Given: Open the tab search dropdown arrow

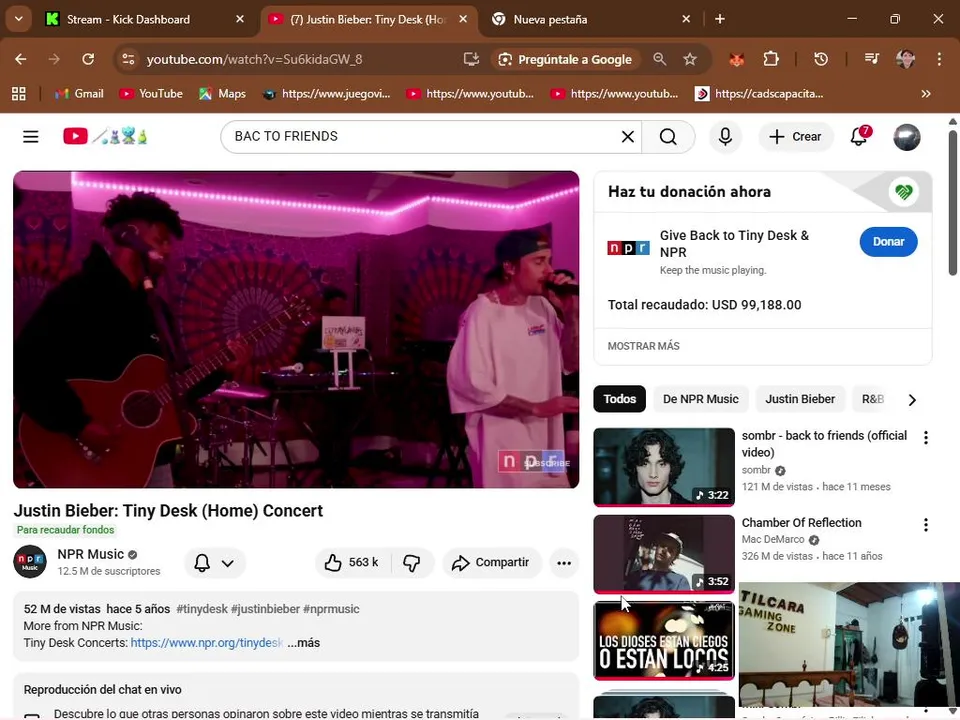Looking at the screenshot, I should 18,19.
